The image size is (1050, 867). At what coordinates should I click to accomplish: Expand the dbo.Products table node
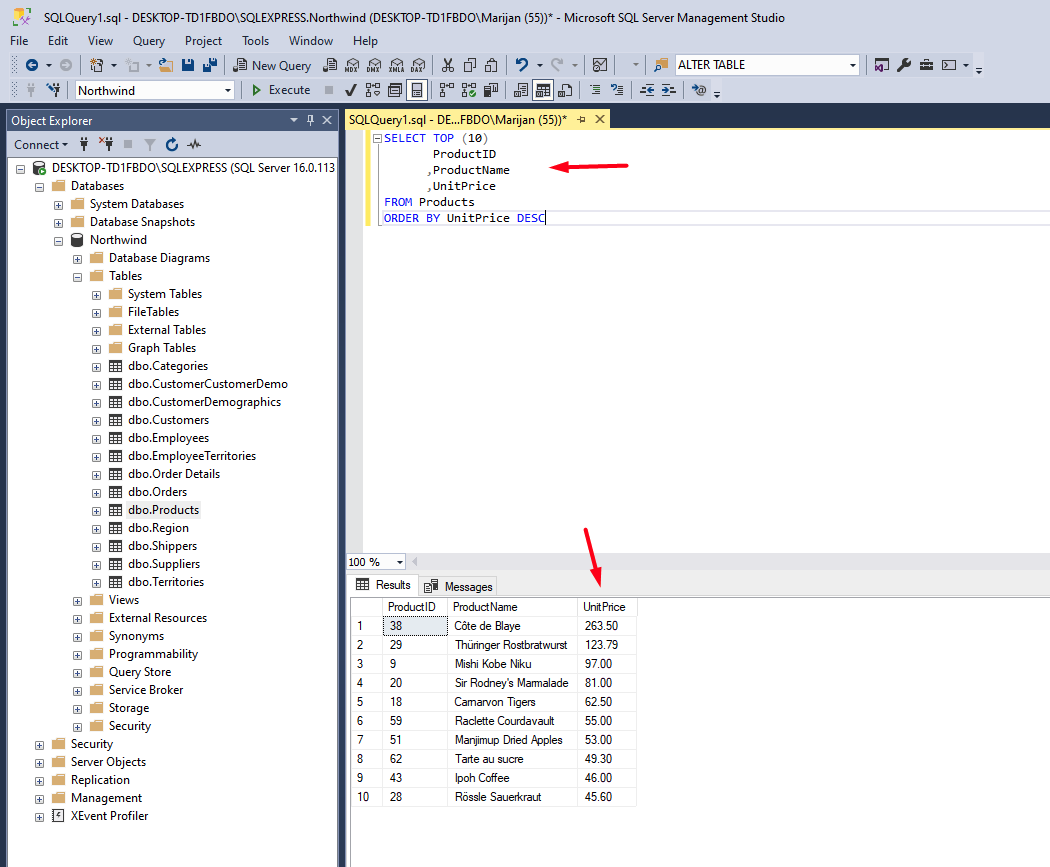(x=96, y=511)
